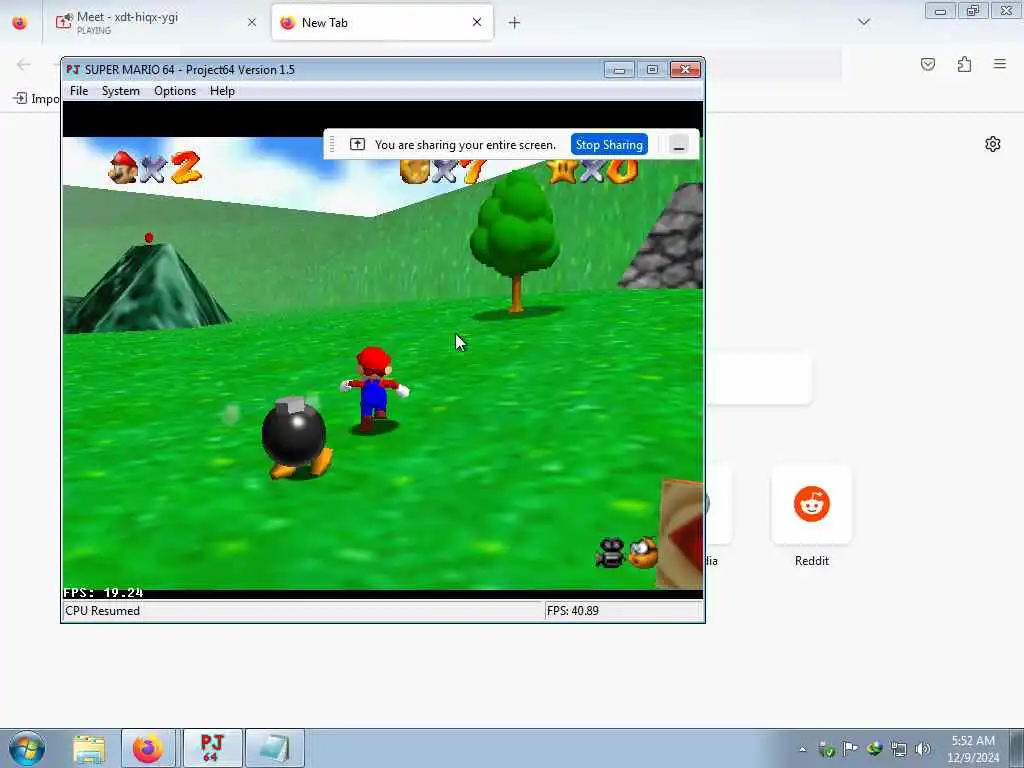1024x768 pixels.
Task: Click the star counter in game HUD
Action: pos(592,170)
